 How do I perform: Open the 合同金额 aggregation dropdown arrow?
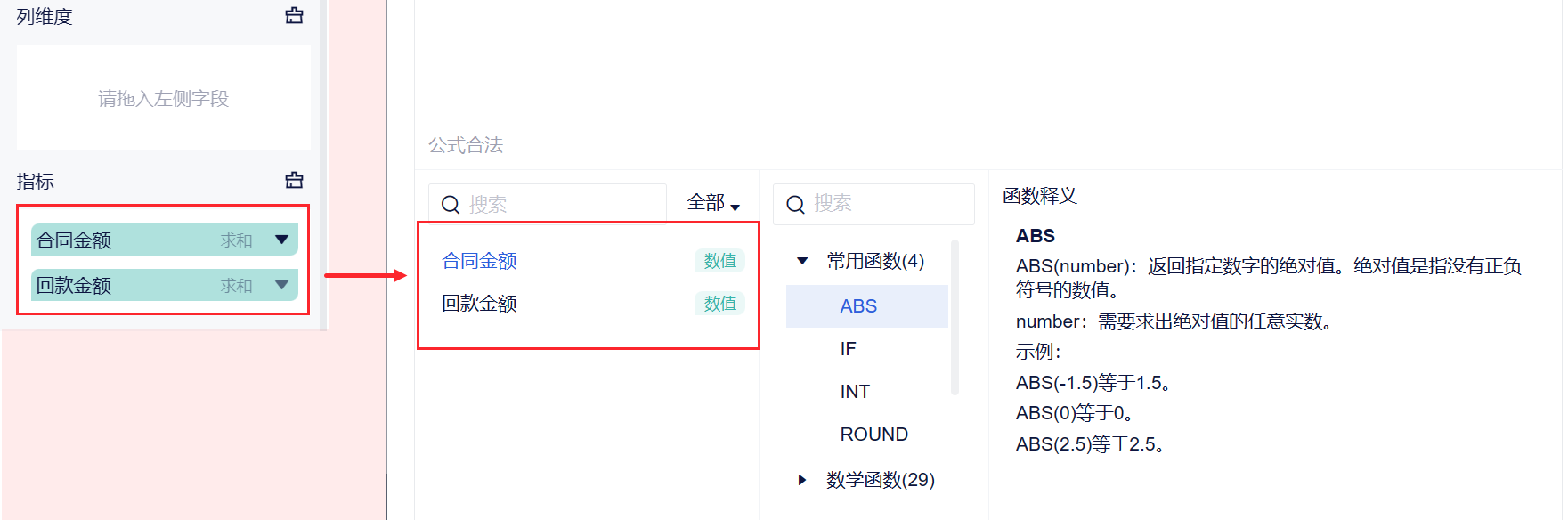281,240
